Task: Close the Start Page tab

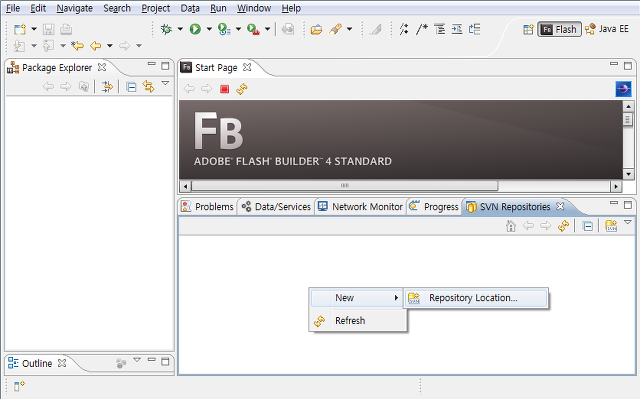Action: [247, 67]
